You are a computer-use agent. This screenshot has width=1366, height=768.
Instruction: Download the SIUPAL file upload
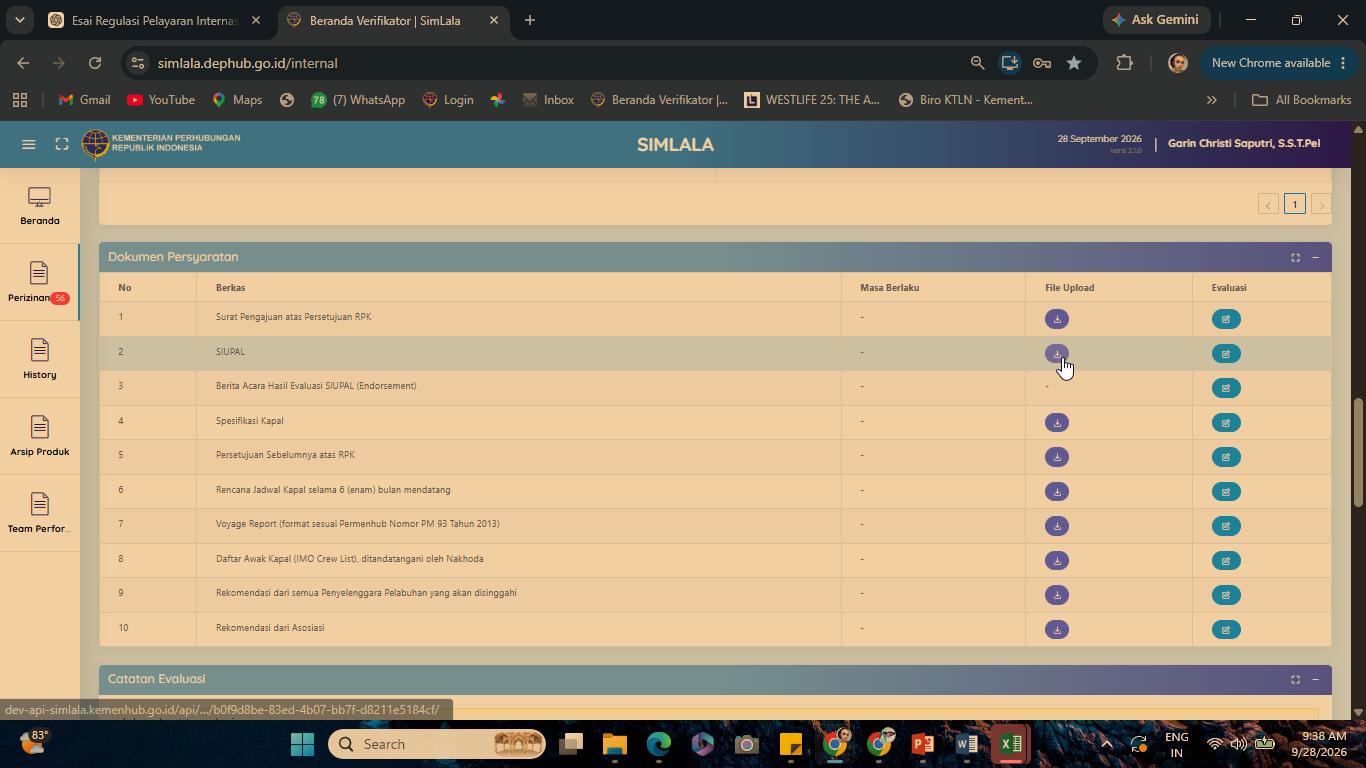click(1056, 354)
